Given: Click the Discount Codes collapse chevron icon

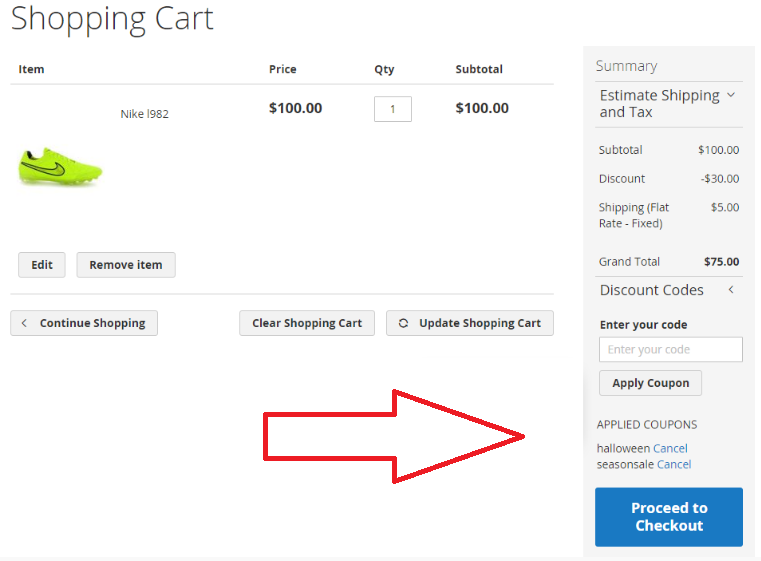Looking at the screenshot, I should [x=731, y=290].
